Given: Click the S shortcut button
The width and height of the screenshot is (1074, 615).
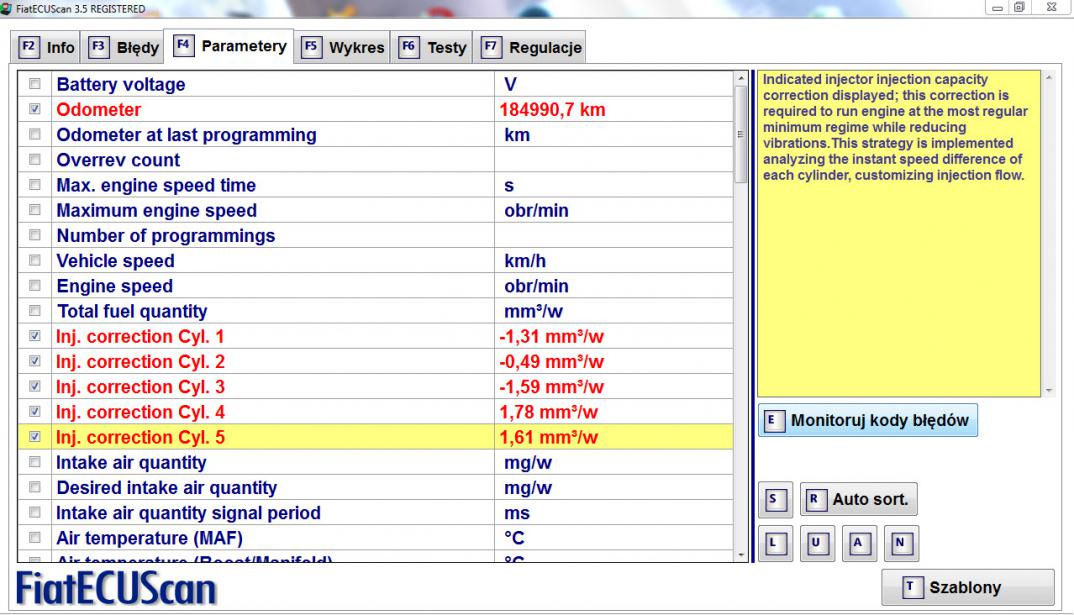Looking at the screenshot, I should coord(775,499).
